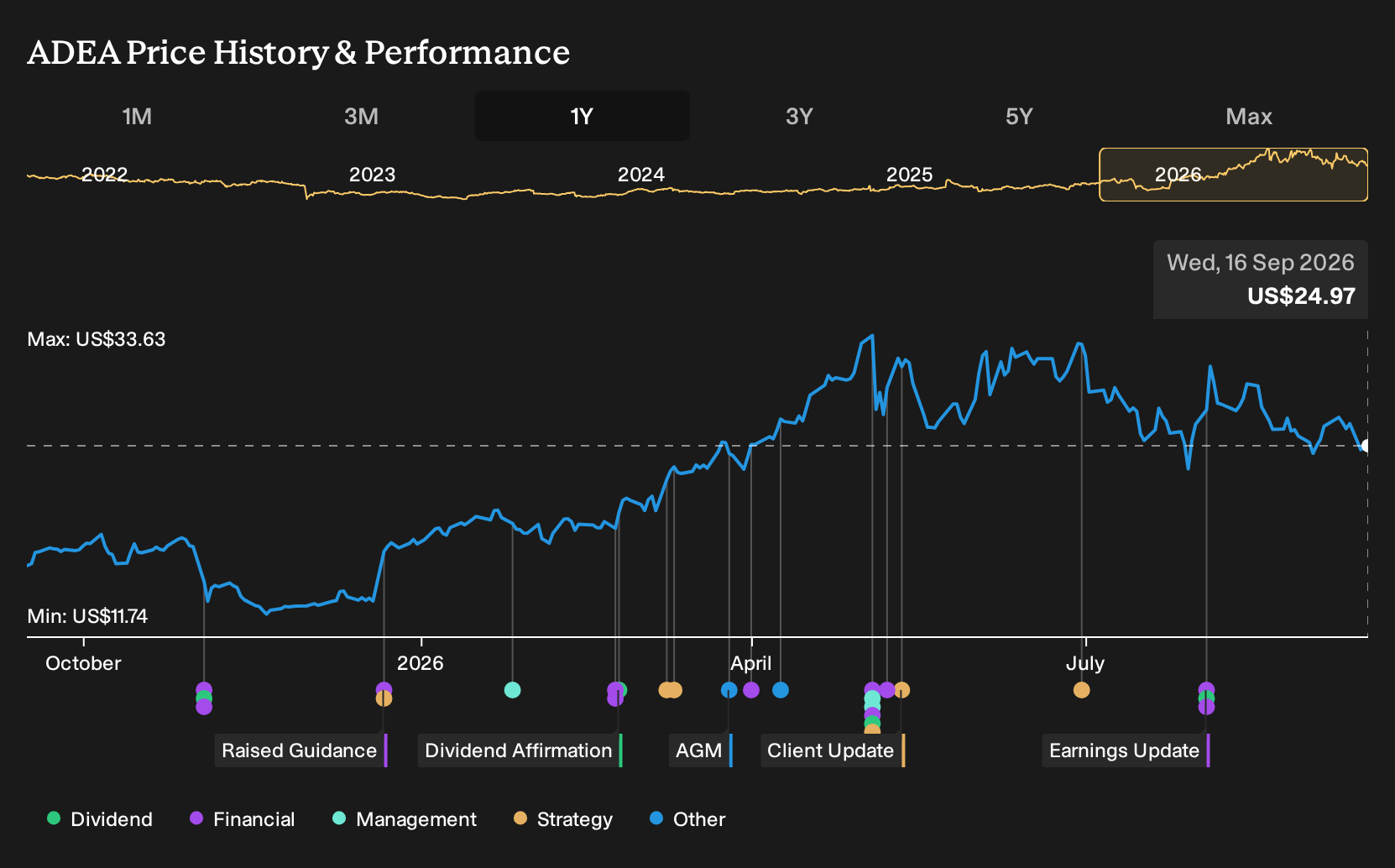This screenshot has width=1395, height=868.
Task: Select the active 1Y range tab
Action: 583,116
